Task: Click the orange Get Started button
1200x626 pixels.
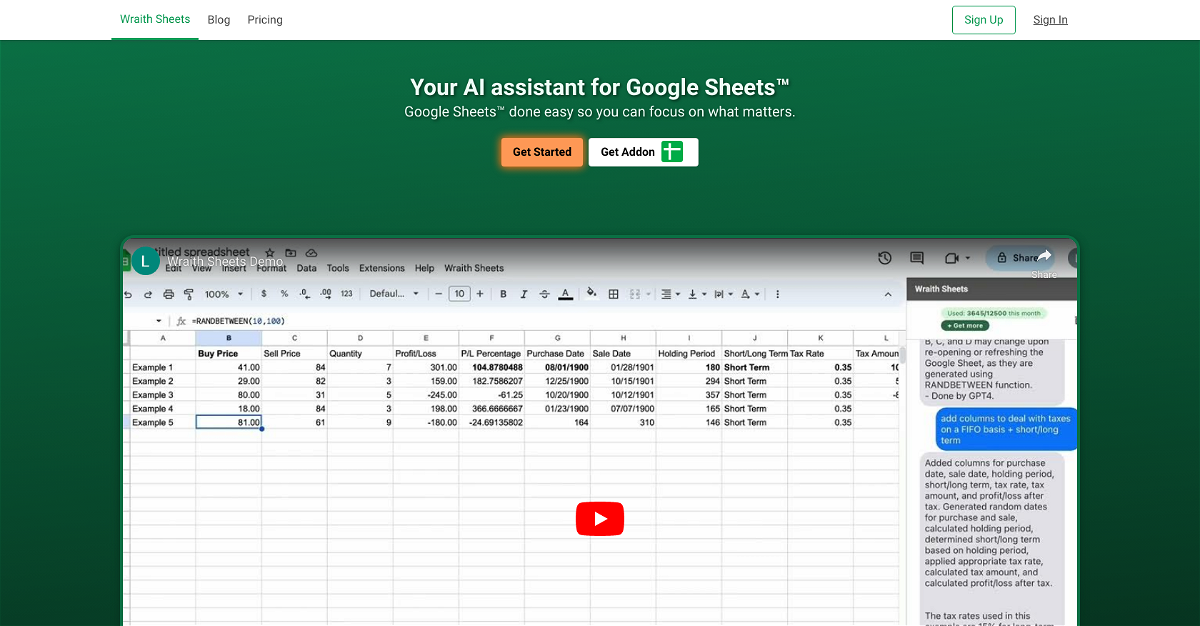Action: coord(542,152)
